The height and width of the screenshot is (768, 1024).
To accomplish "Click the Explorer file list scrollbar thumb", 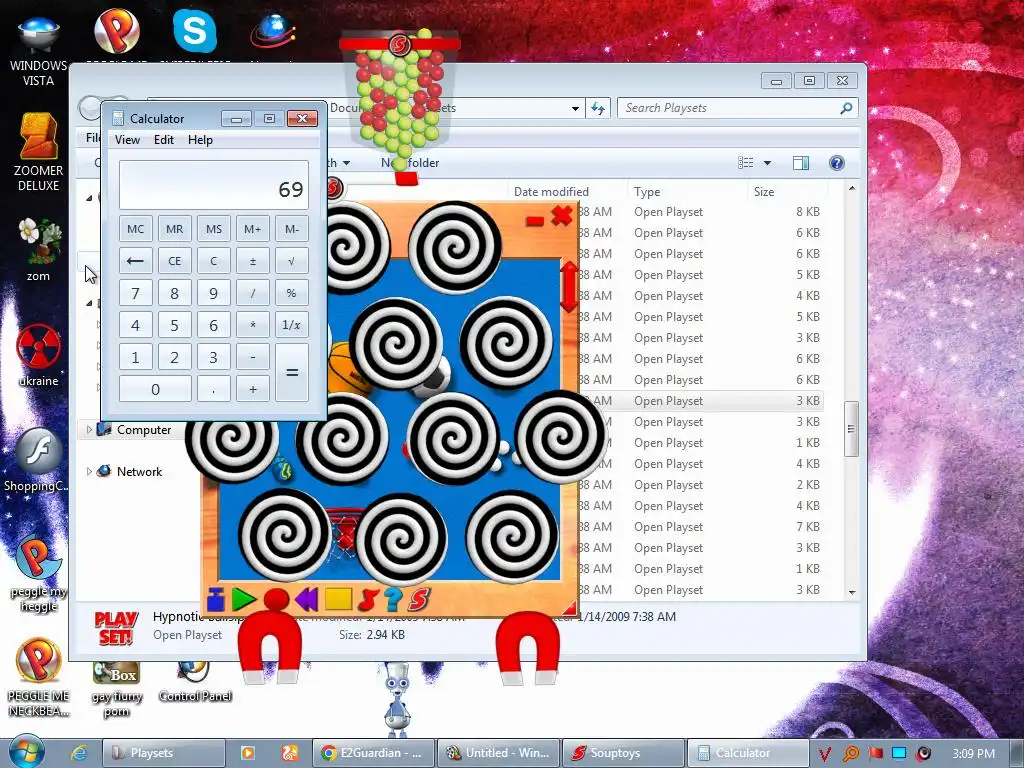I will coord(851,429).
